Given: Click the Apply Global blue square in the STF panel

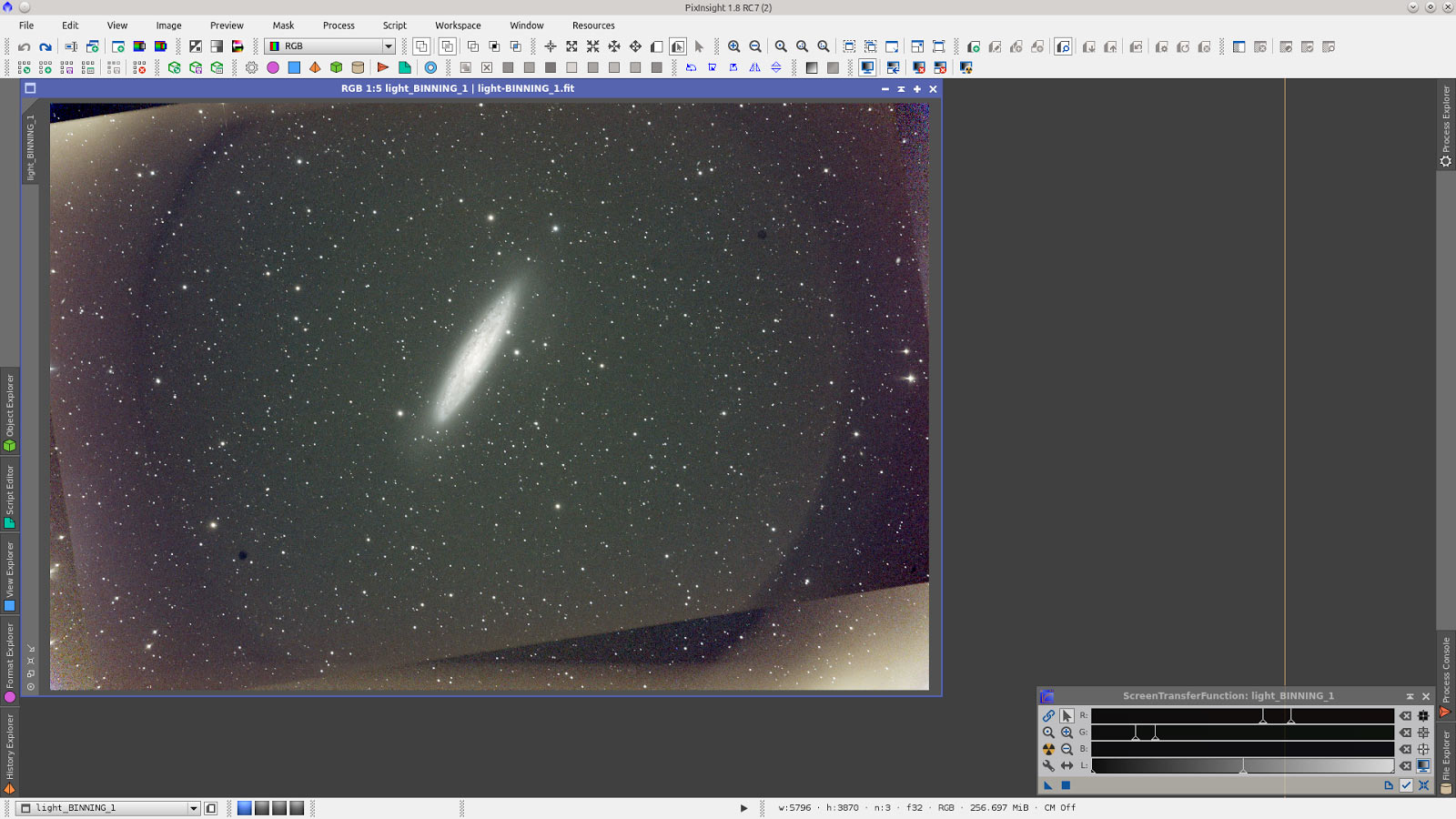Looking at the screenshot, I should 1066,784.
